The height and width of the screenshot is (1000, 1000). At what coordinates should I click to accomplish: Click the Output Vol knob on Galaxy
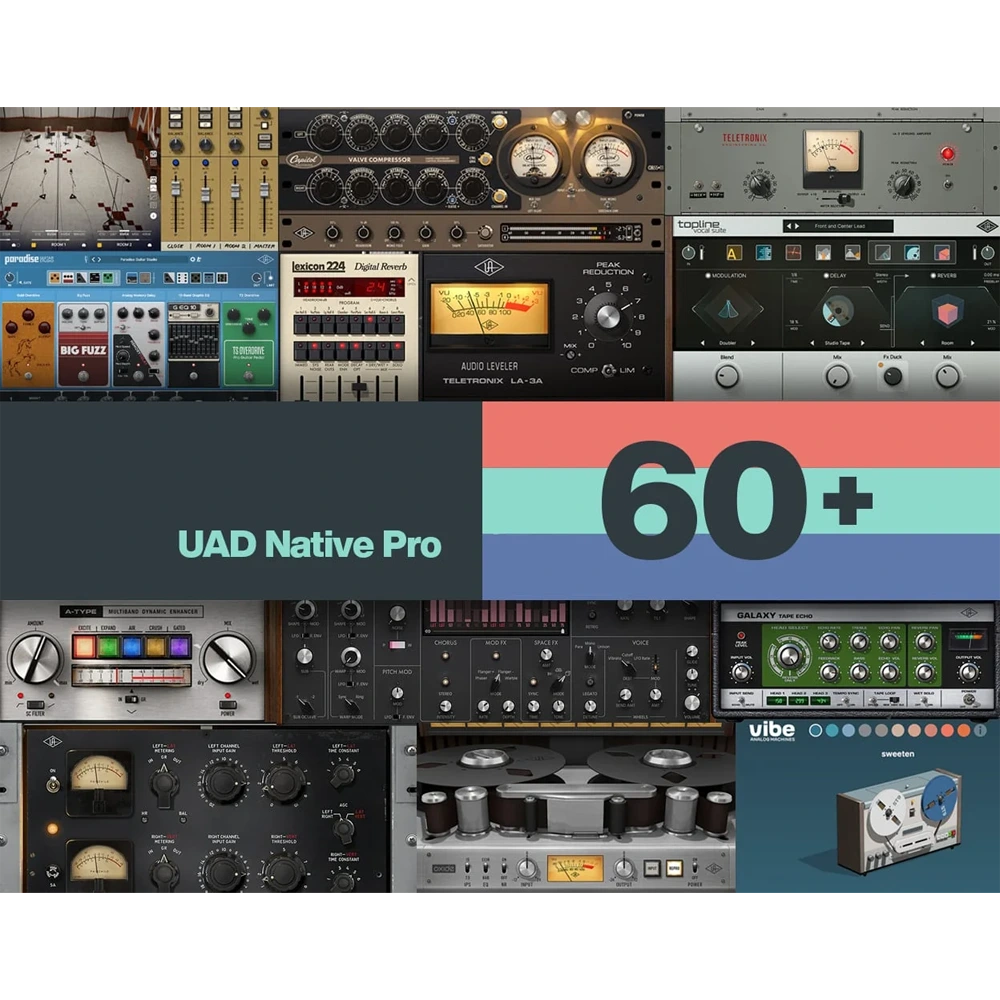969,672
